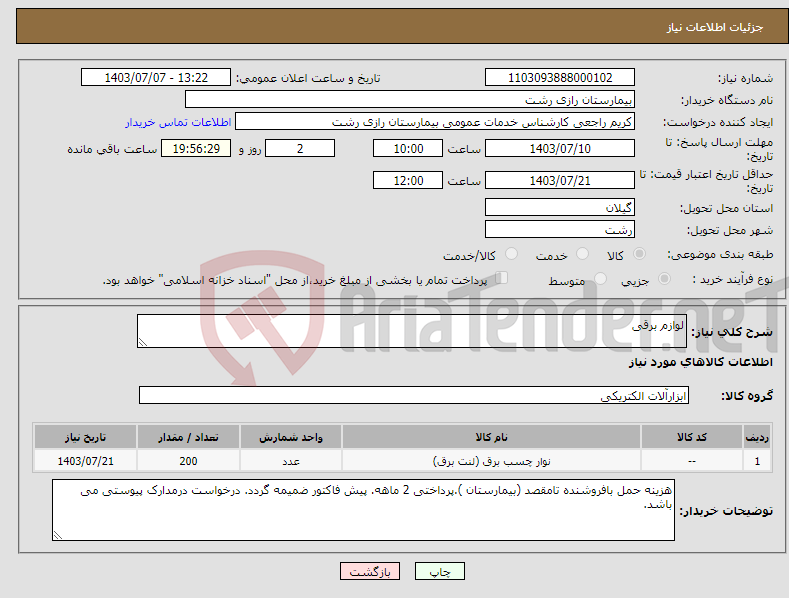789x598 pixels.
Task: Click the resize handle of شرح کلی نیاز textarea
Action: pyautogui.click(x=142, y=342)
